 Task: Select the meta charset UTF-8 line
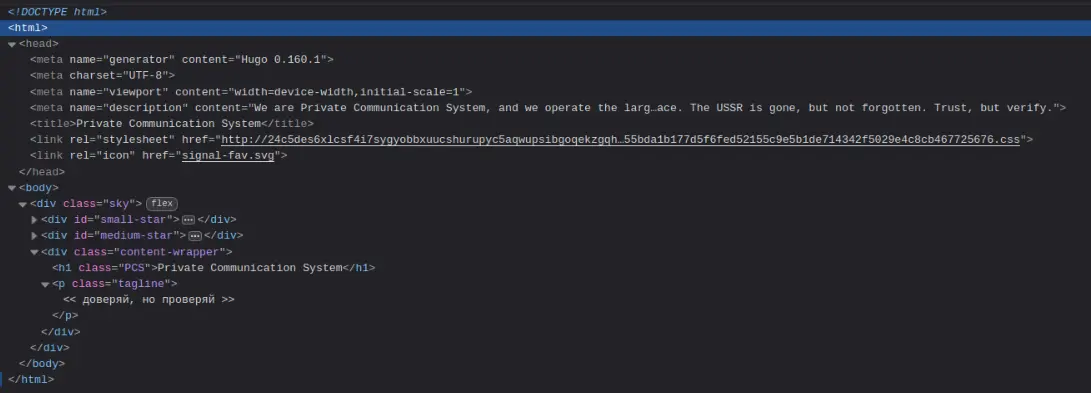(x=102, y=76)
